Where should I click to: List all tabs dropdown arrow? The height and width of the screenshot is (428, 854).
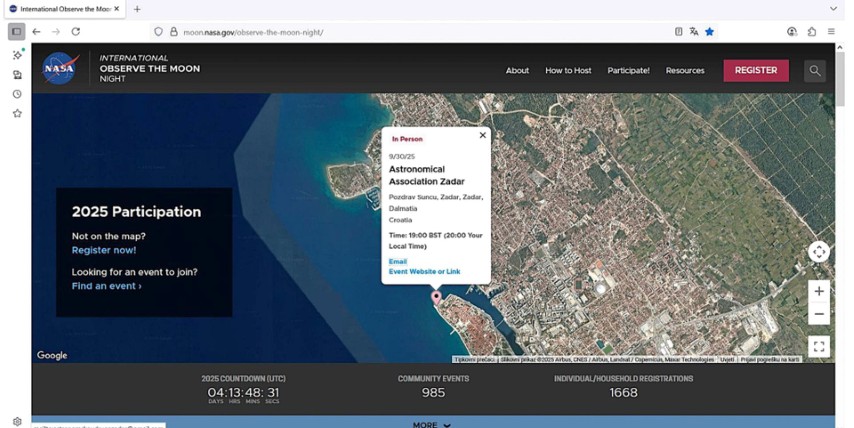click(833, 9)
